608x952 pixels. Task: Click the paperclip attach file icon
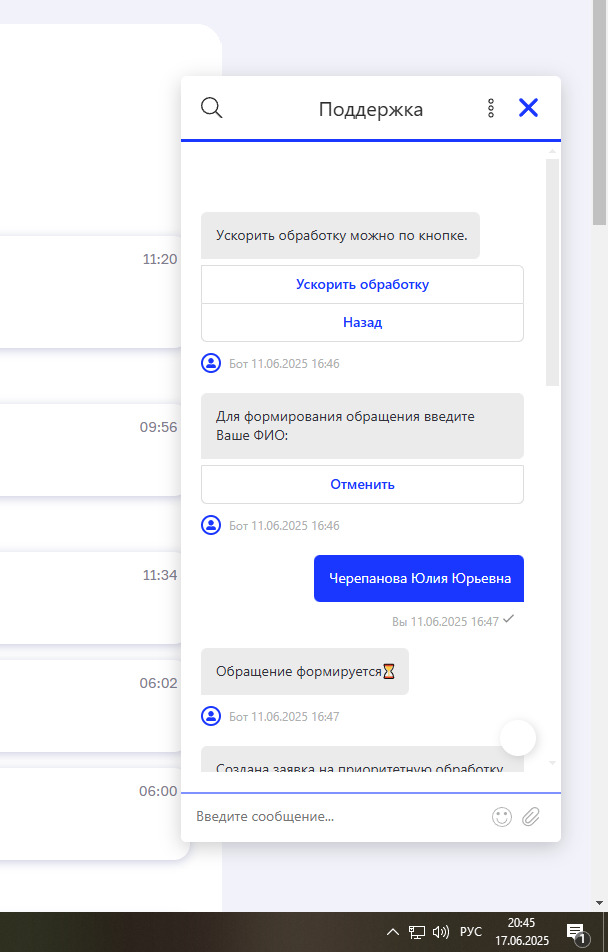pos(531,817)
